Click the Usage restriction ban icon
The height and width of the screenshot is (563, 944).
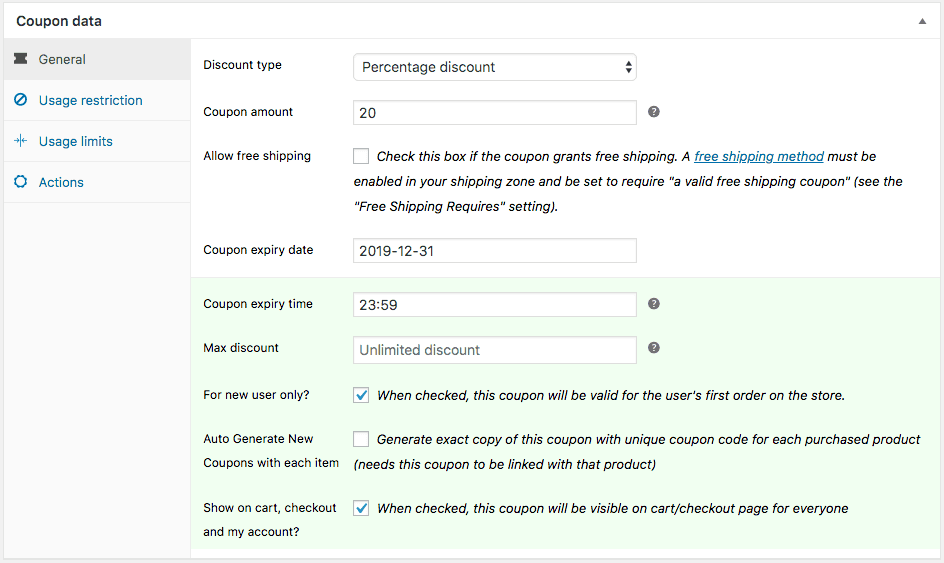coord(20,99)
